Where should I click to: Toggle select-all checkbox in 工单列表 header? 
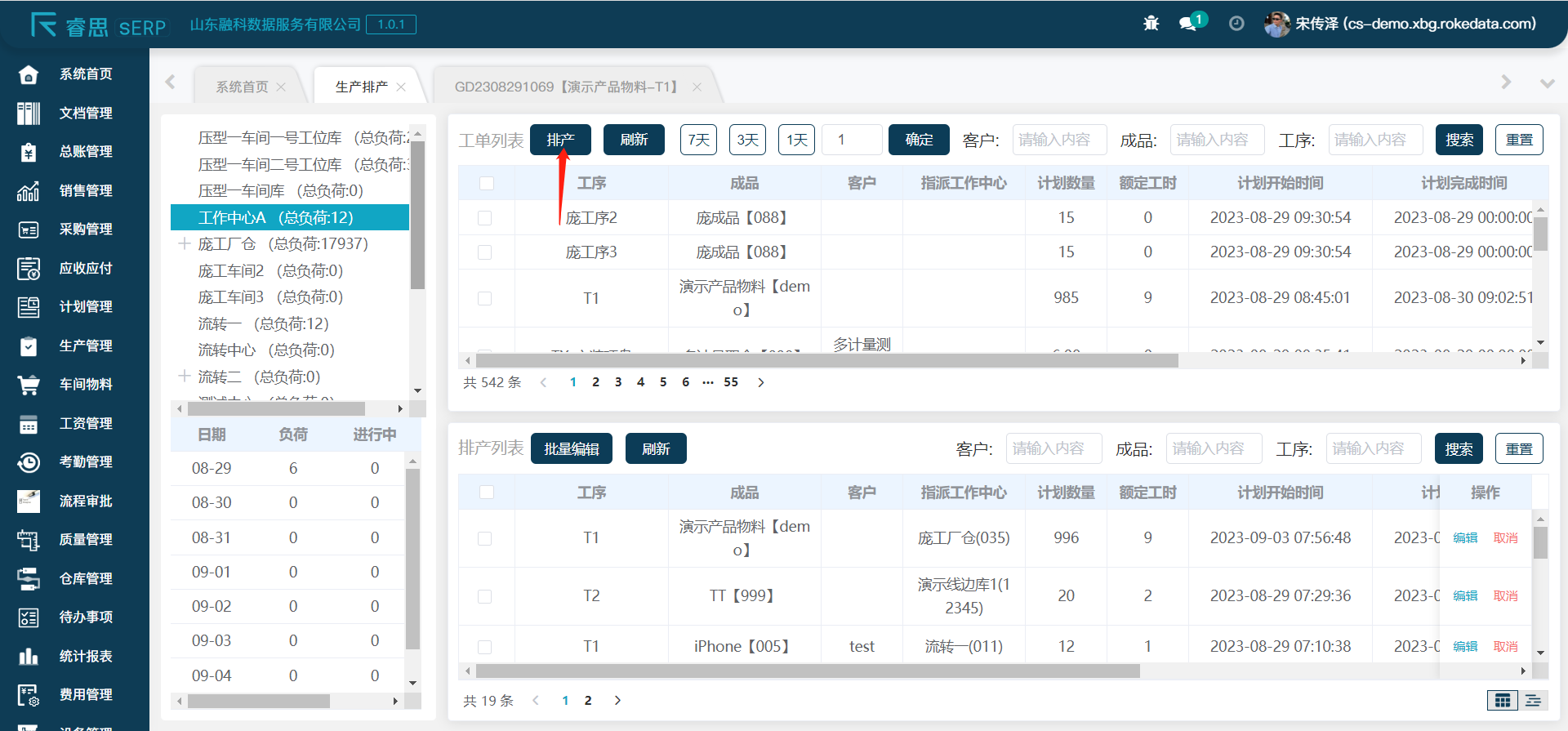point(487,183)
